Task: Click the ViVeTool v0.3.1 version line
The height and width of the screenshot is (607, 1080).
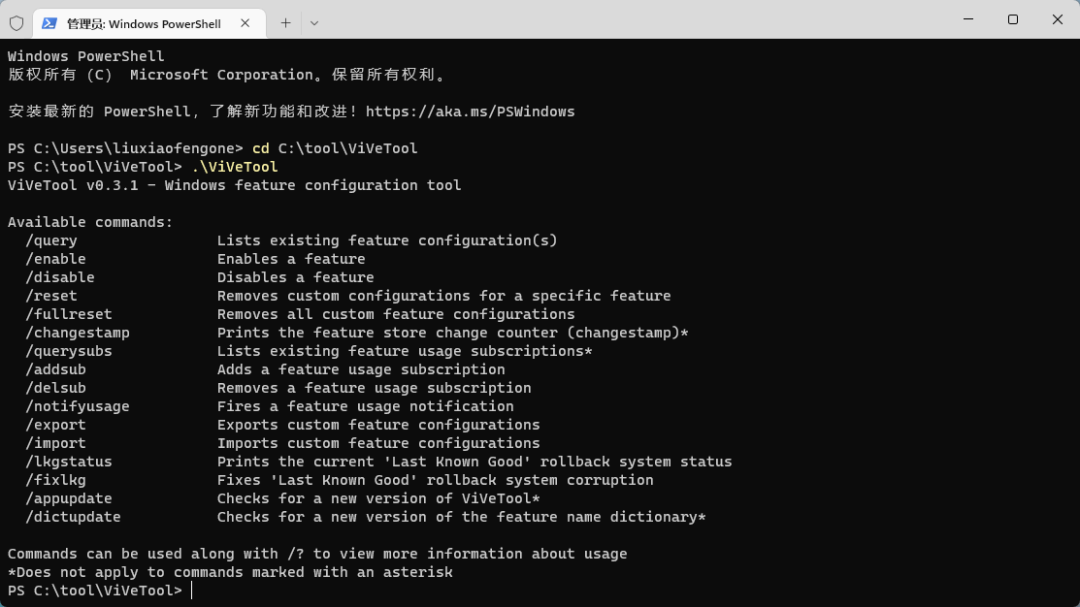Action: pyautogui.click(x=234, y=185)
